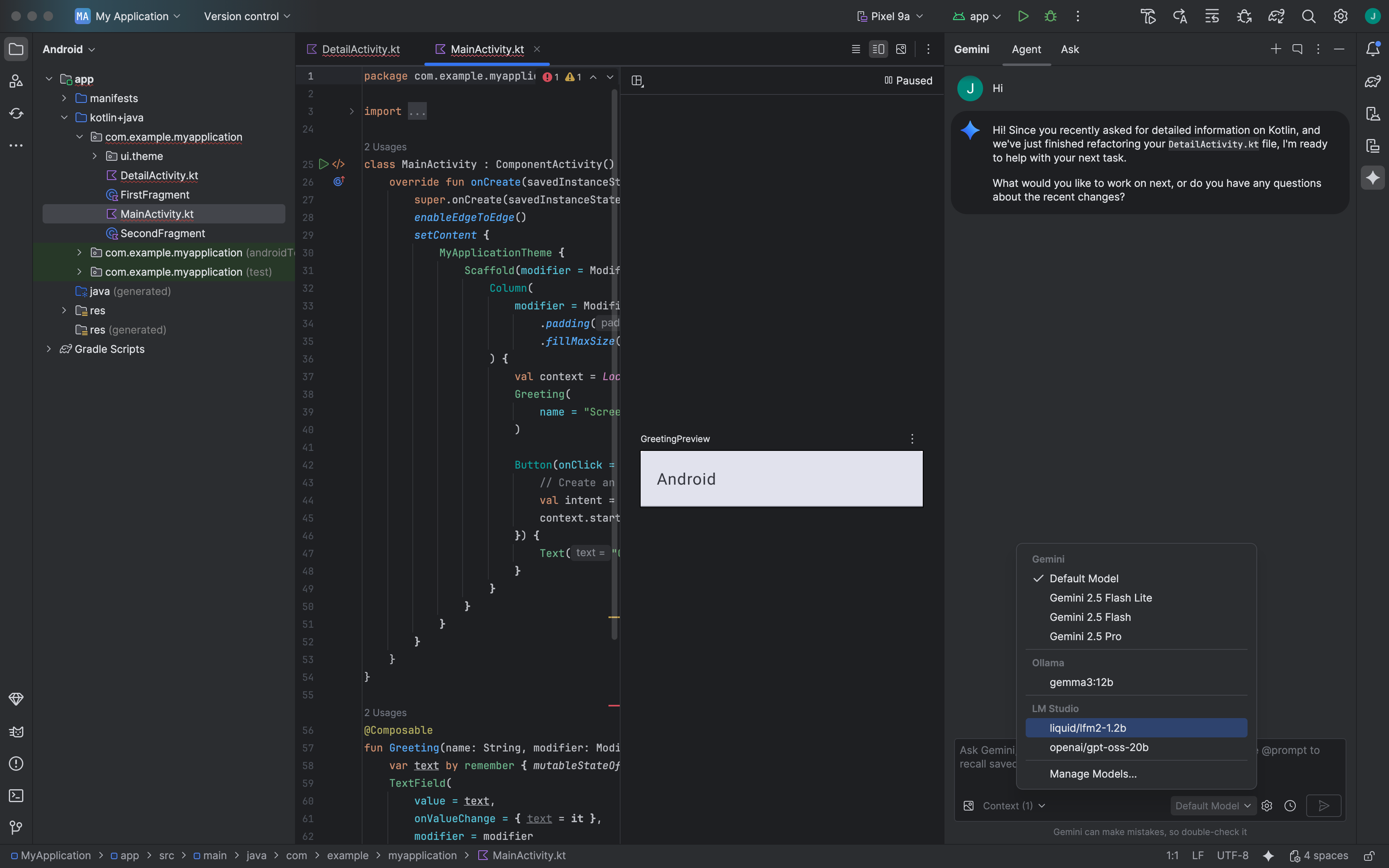Open MainActivity.kt from the project tree
The image size is (1389, 868).
pyautogui.click(x=156, y=213)
